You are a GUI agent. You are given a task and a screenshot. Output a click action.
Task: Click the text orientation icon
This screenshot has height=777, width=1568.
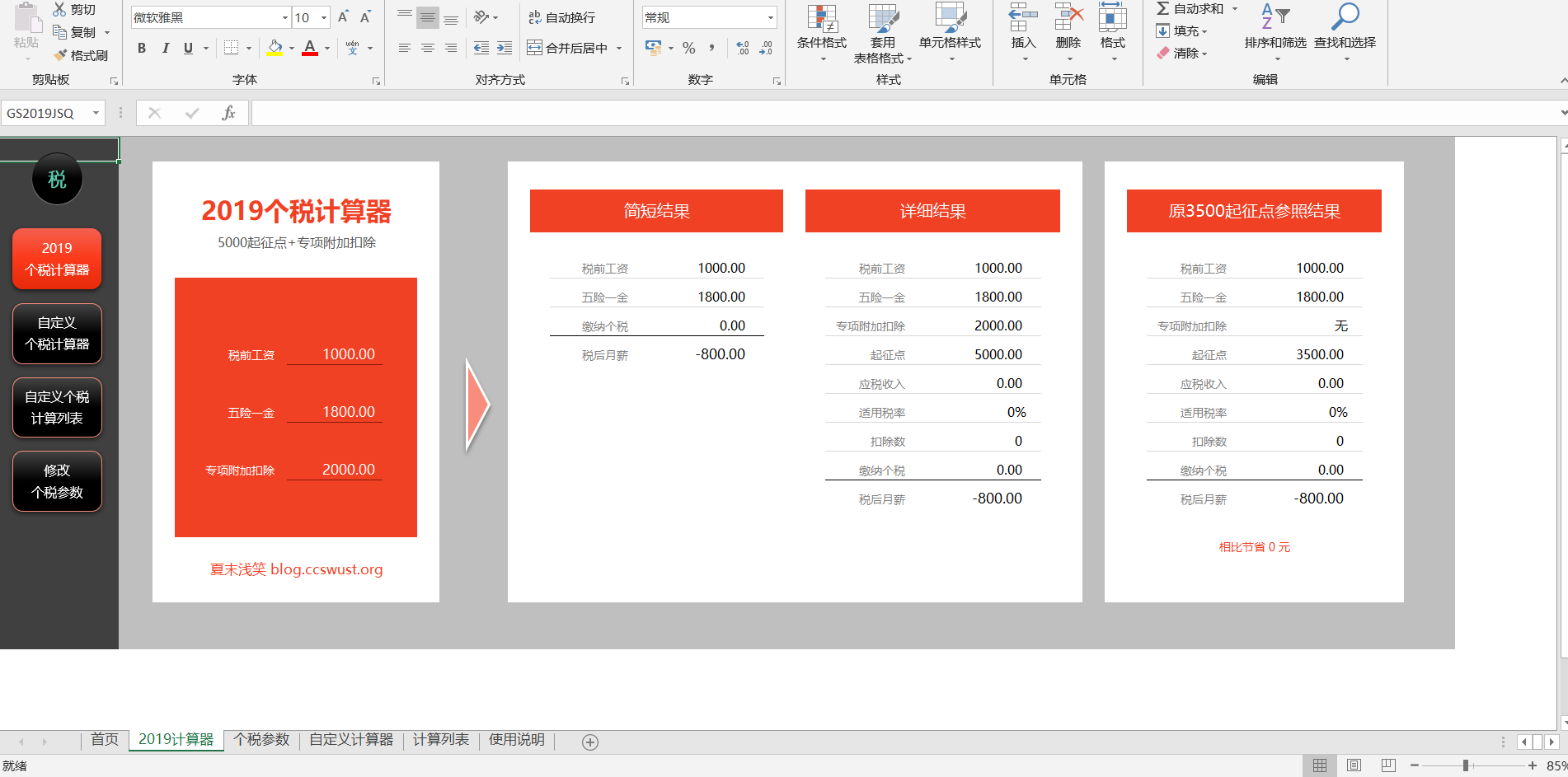(x=481, y=17)
